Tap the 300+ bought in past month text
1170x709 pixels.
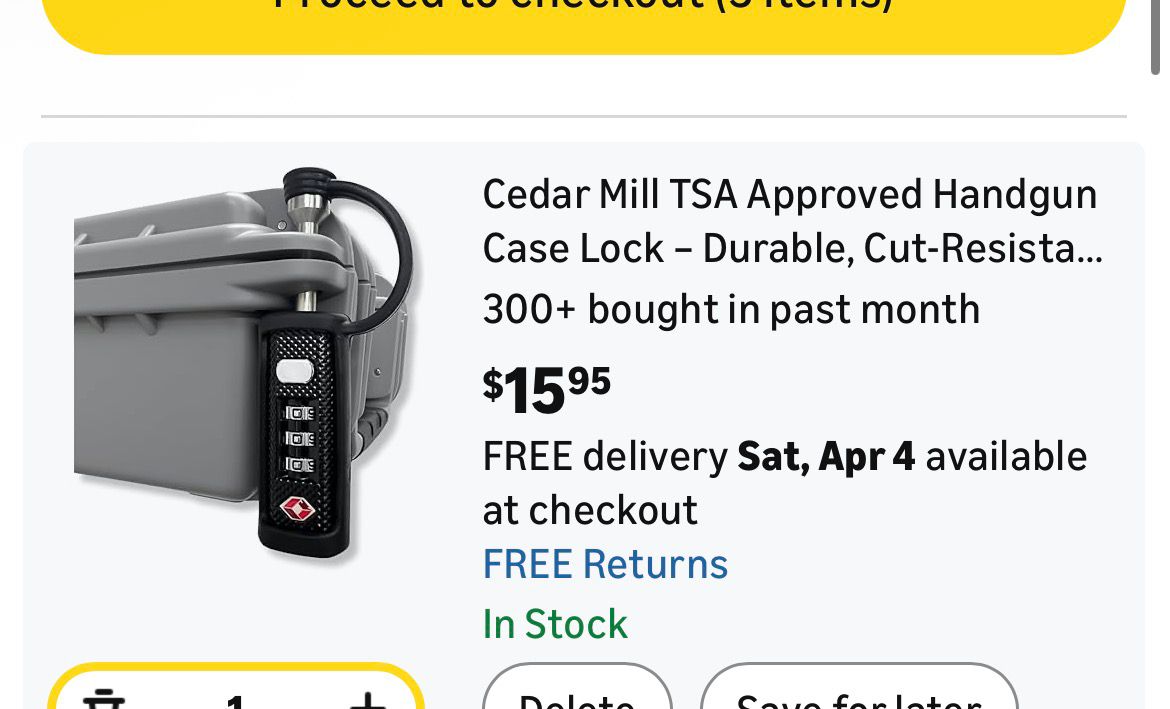(730, 310)
